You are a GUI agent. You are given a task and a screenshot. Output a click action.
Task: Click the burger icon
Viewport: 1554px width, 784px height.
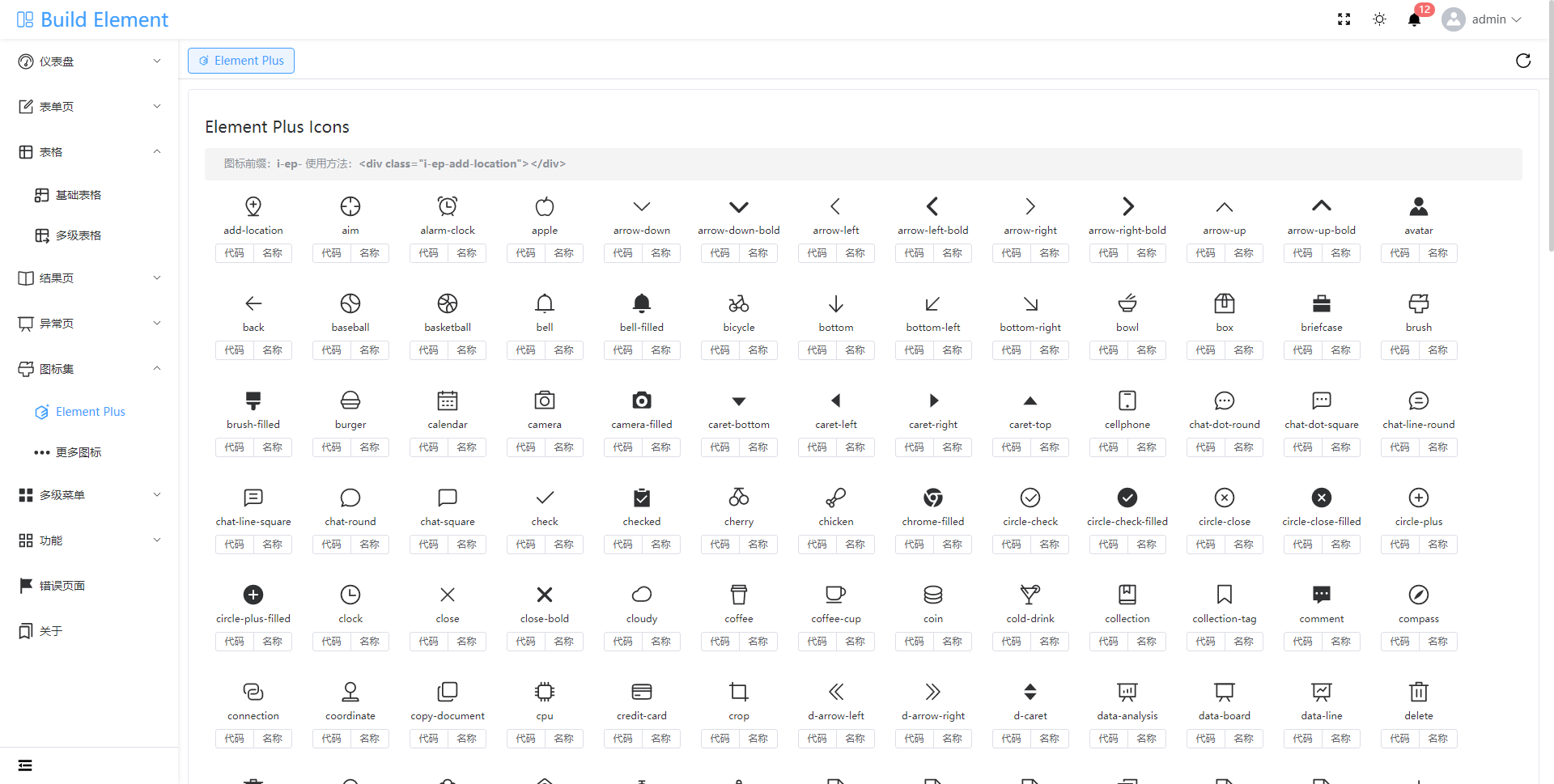coord(350,400)
